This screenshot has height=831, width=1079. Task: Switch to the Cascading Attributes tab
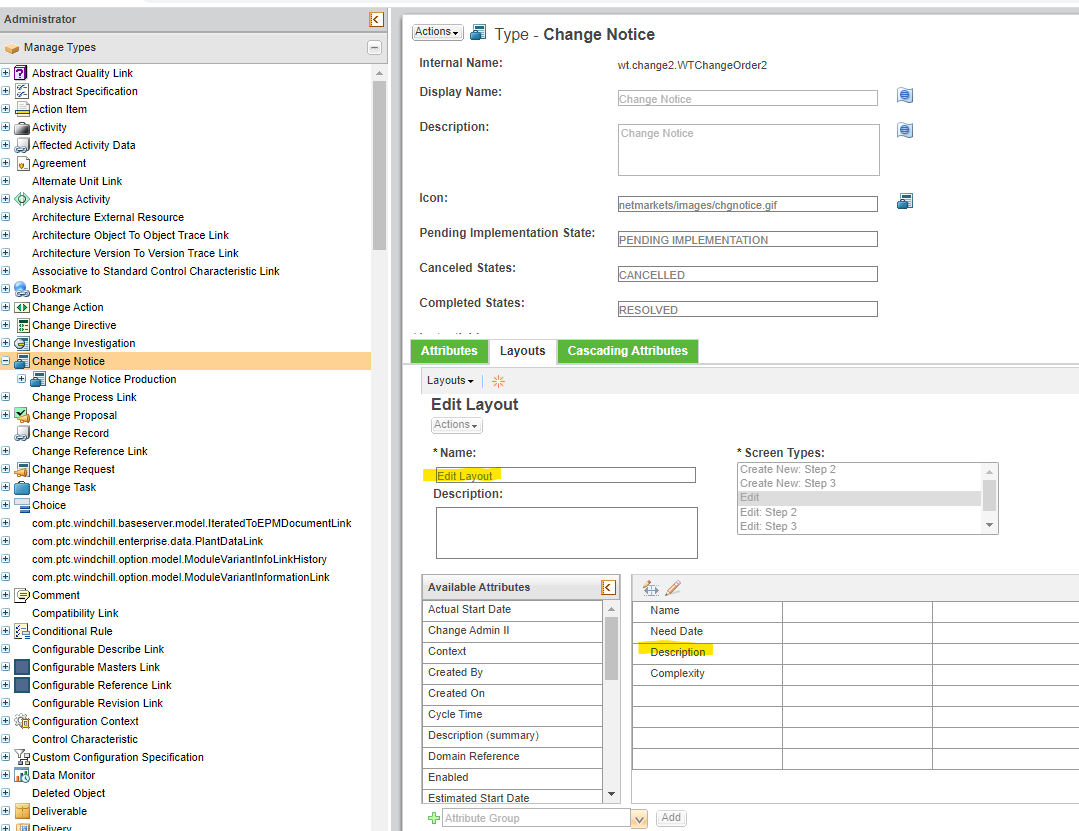pyautogui.click(x=627, y=351)
